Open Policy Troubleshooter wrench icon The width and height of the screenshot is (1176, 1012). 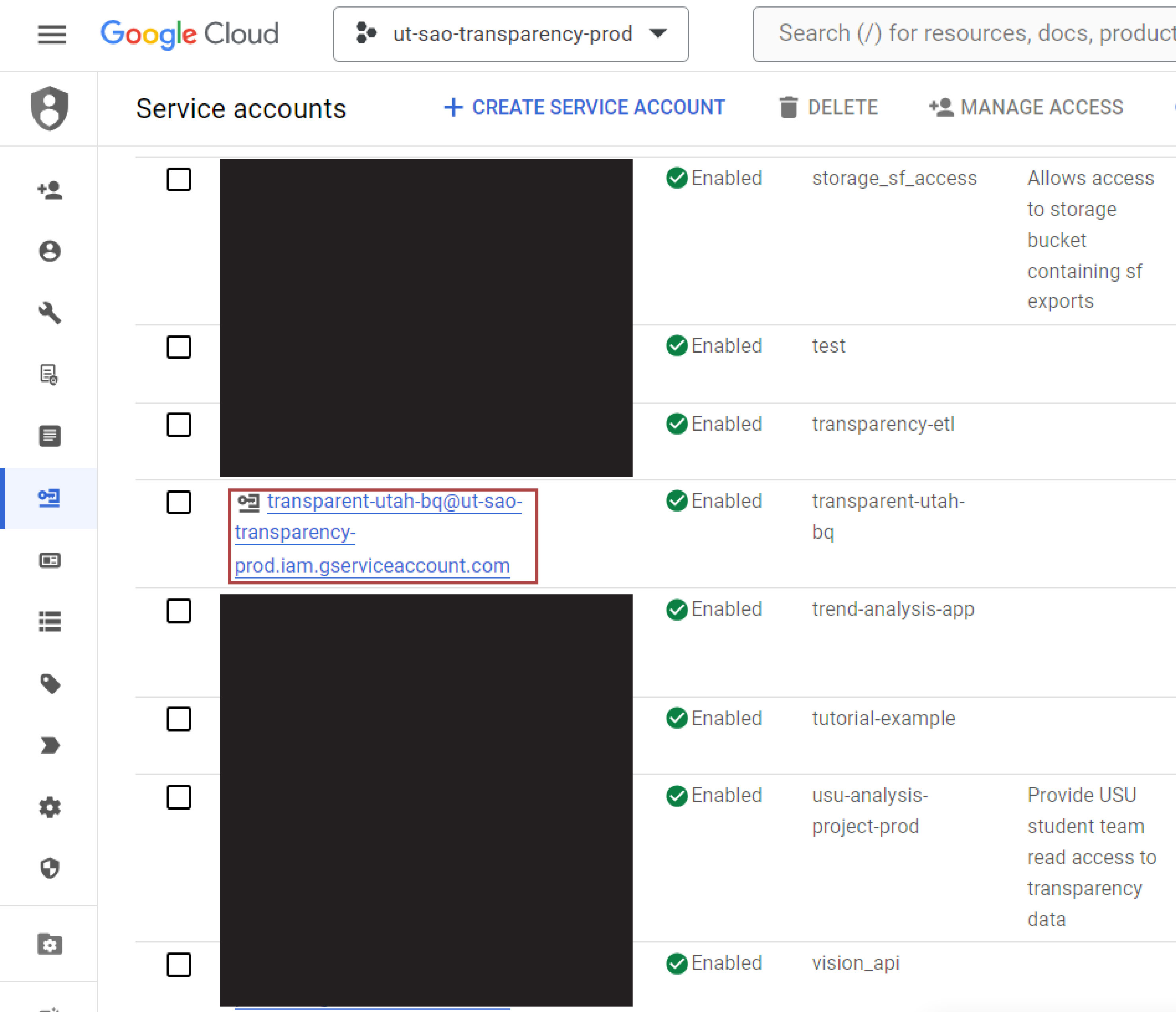(50, 314)
